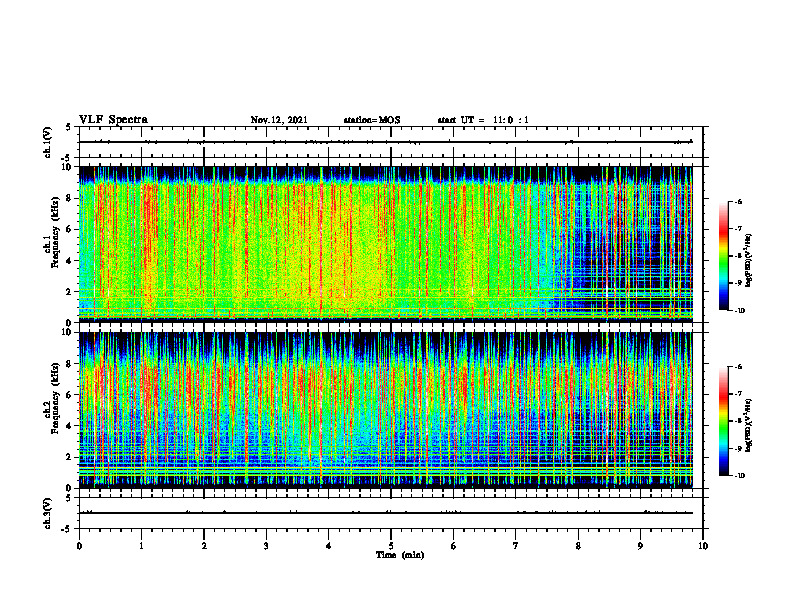Viewport: 792px width, 612px height.
Task: Click the ch.1 color bar units label
Action: tap(749, 261)
